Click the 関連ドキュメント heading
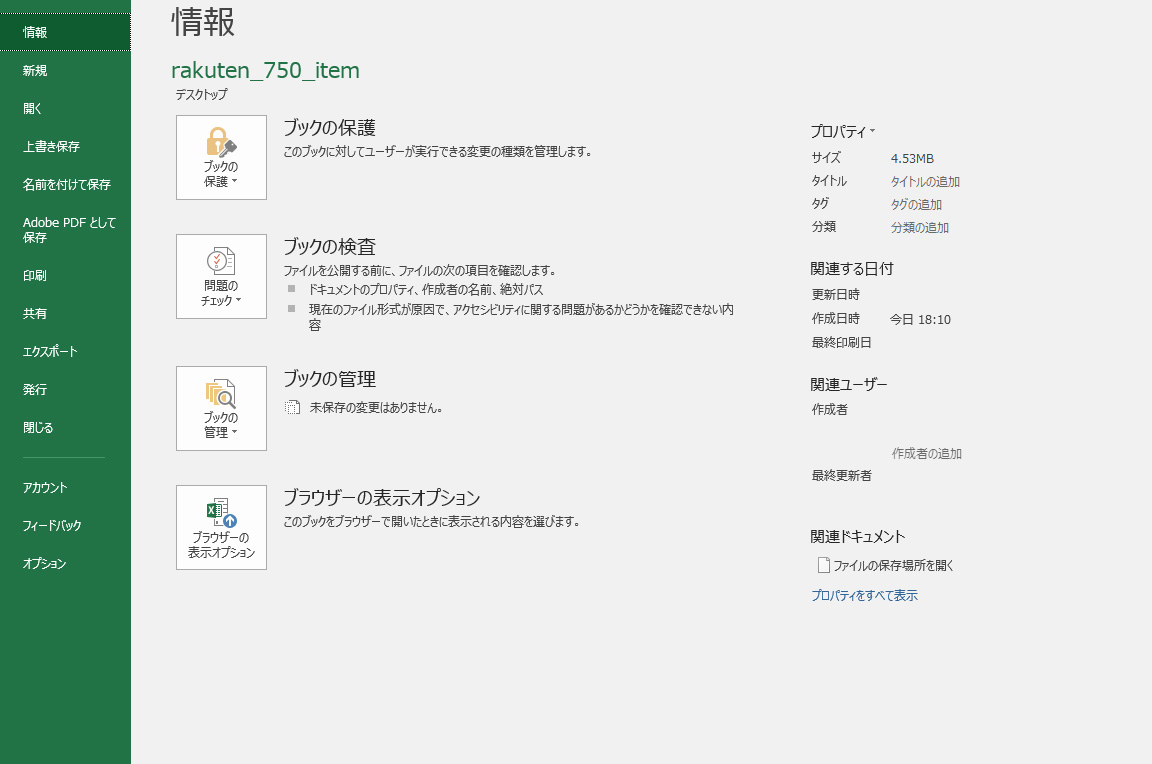 point(858,537)
